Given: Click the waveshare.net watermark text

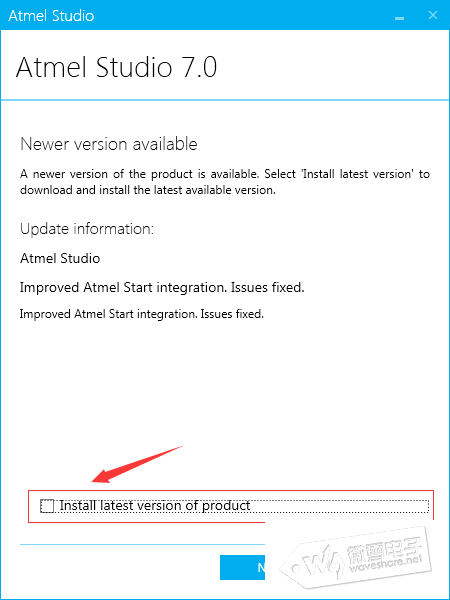Looking at the screenshot, I should [385, 564].
